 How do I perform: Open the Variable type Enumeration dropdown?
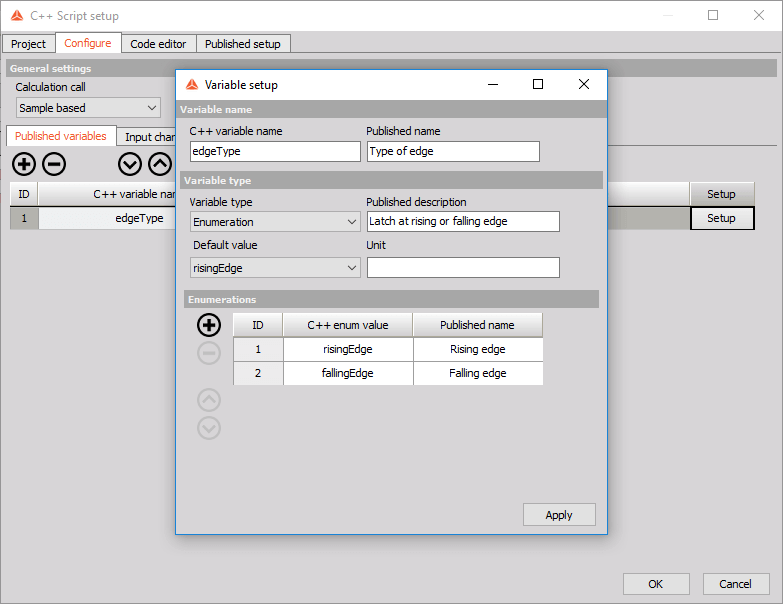coord(275,222)
